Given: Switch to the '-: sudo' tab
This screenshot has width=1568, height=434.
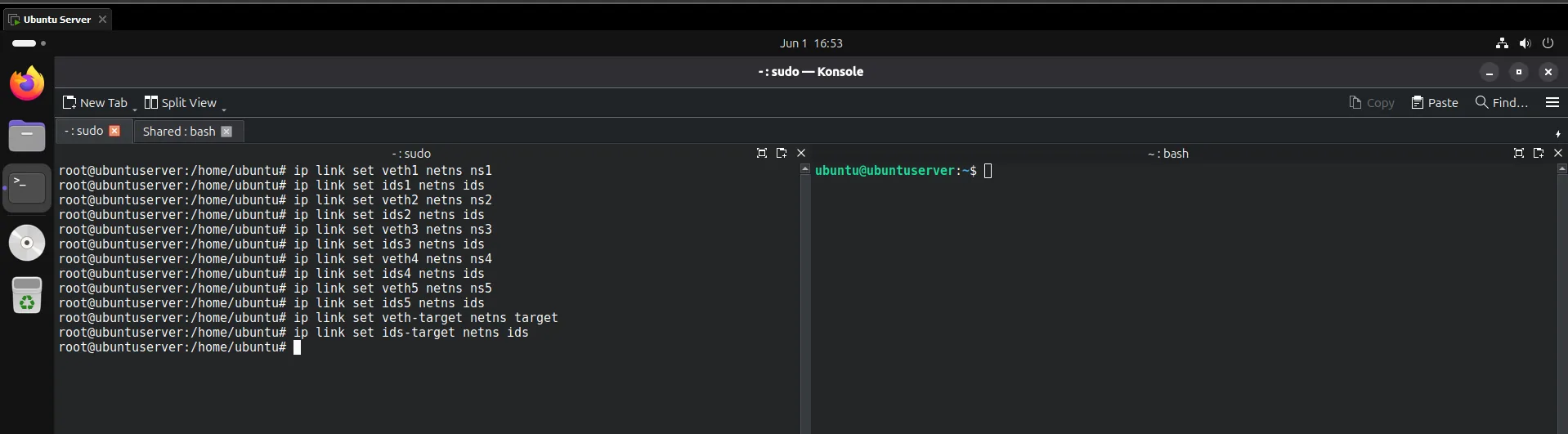Looking at the screenshot, I should 83,131.
